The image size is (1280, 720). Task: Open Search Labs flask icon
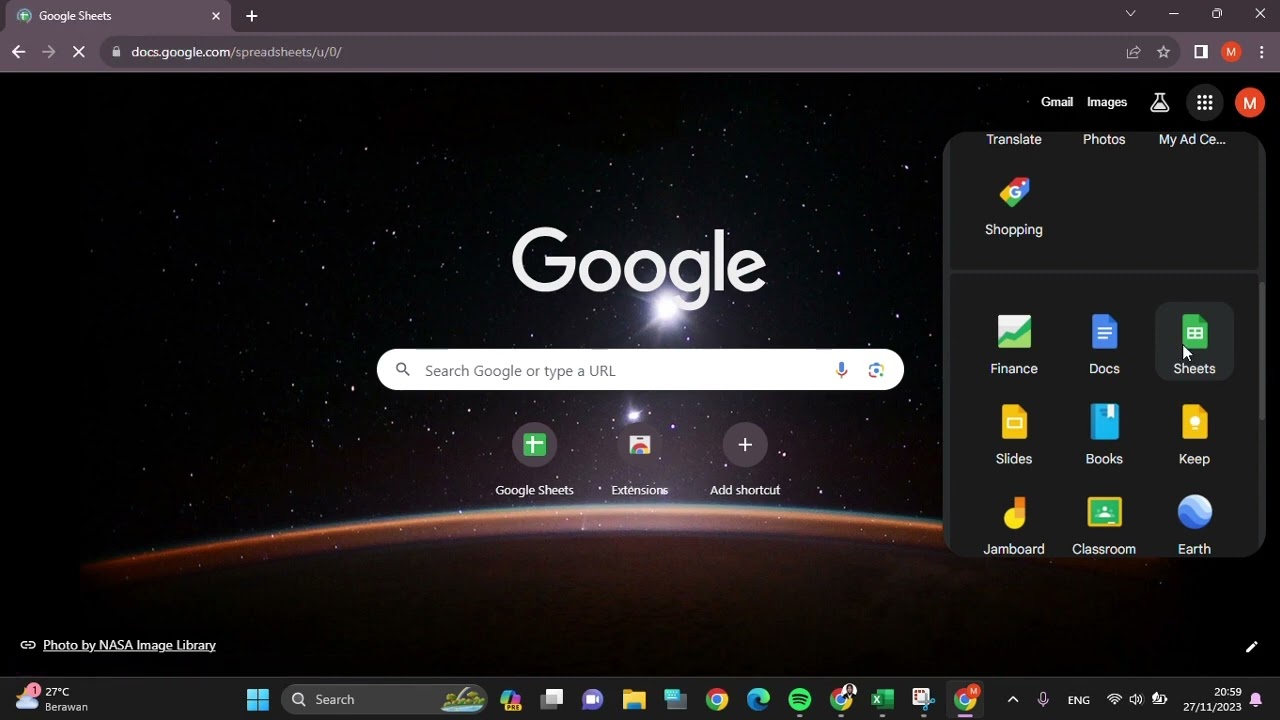click(1159, 102)
